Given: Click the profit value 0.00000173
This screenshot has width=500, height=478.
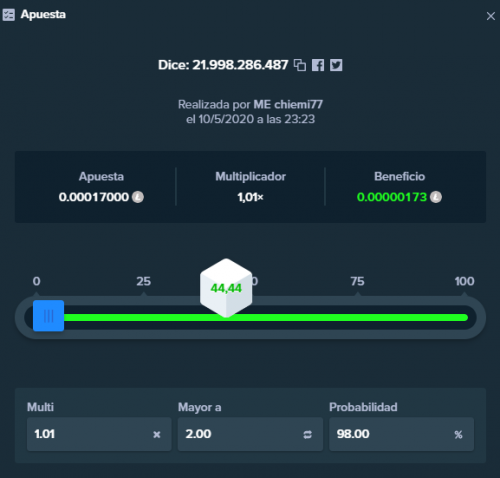Looking at the screenshot, I should [x=392, y=197].
